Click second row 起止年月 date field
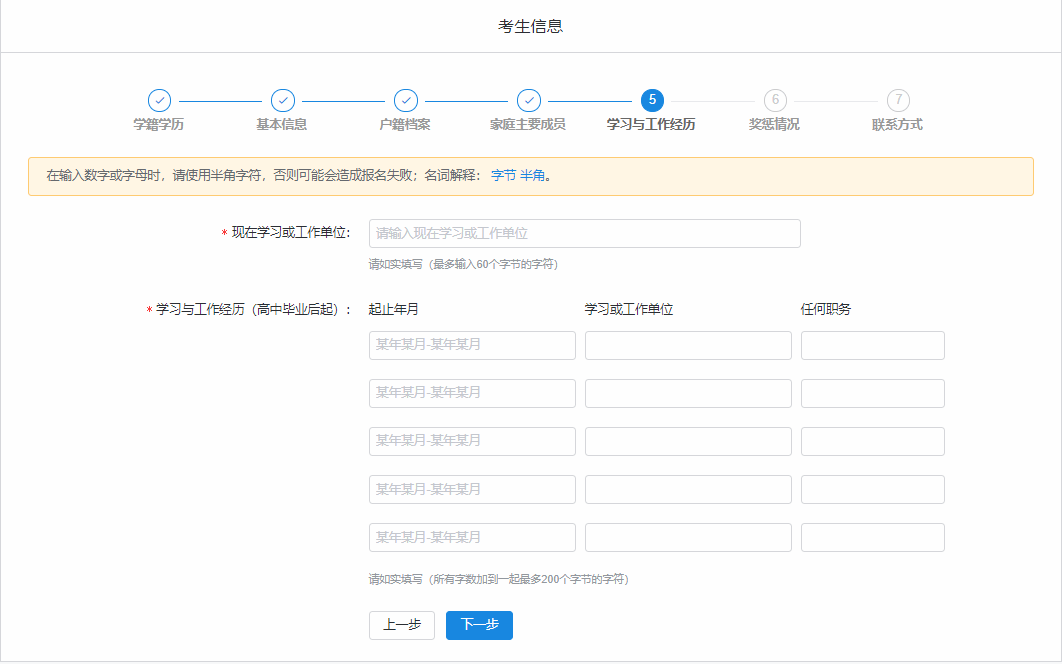Viewport: 1062px width, 664px height. [x=472, y=393]
